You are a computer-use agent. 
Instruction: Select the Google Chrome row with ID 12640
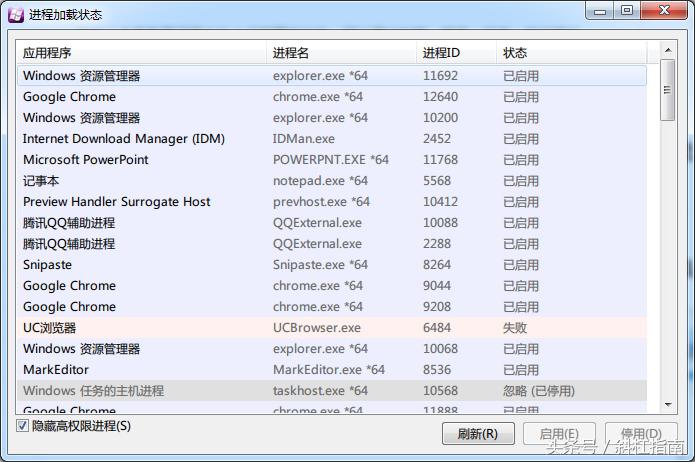(x=332, y=97)
